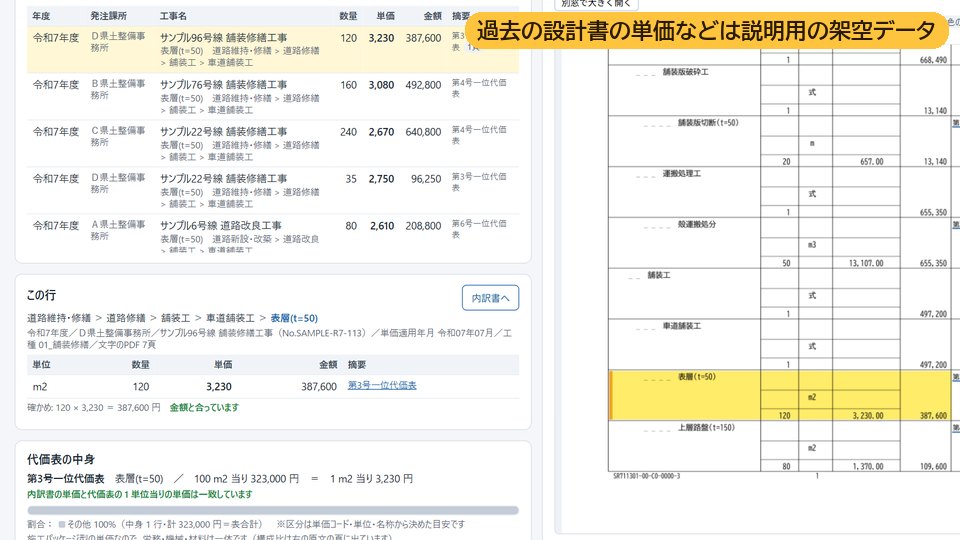This screenshot has height=540, width=960.
Task: Click breadcrumb 車道舗装工 in この行
Action: (230, 318)
